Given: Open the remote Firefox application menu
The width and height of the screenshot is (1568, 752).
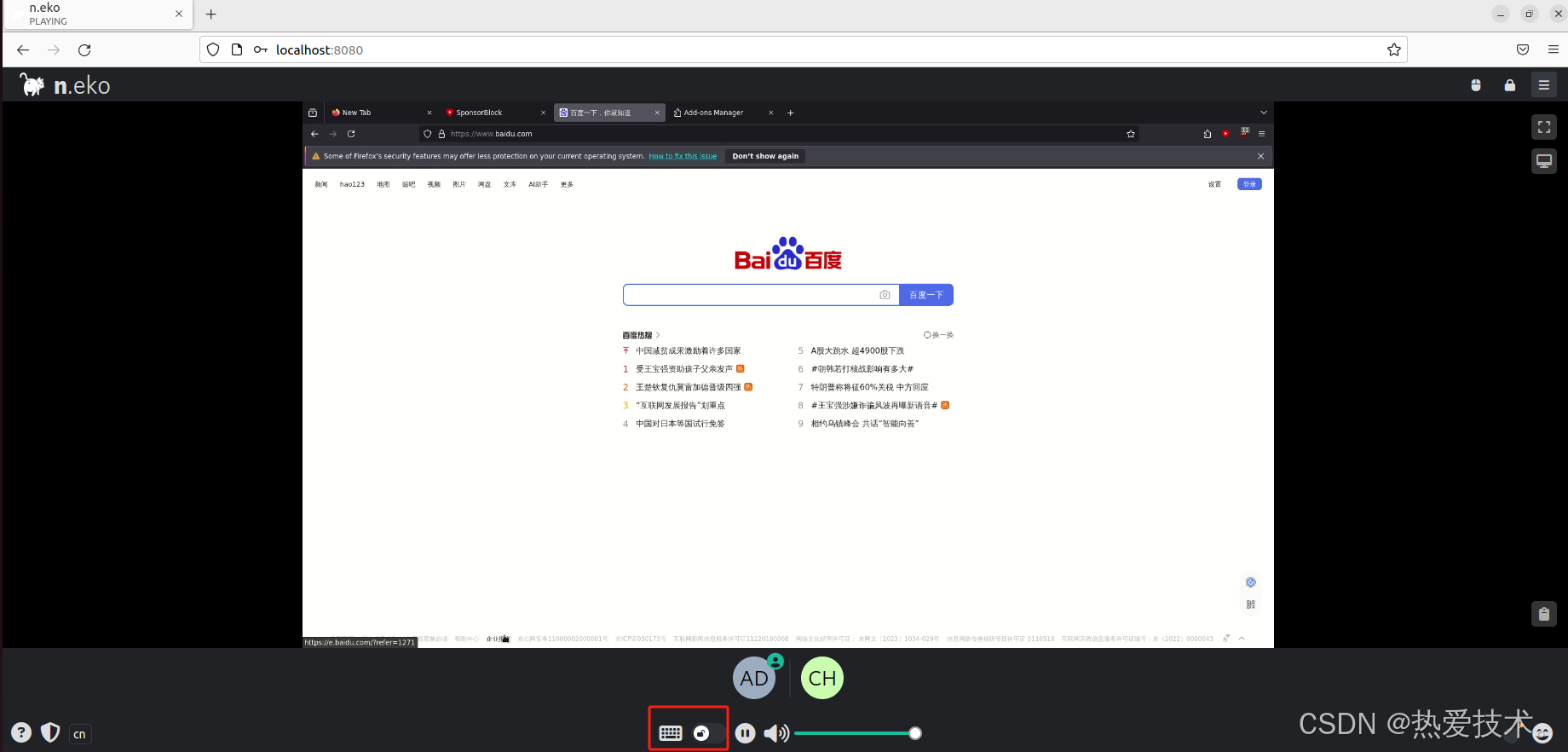Looking at the screenshot, I should point(1262,134).
